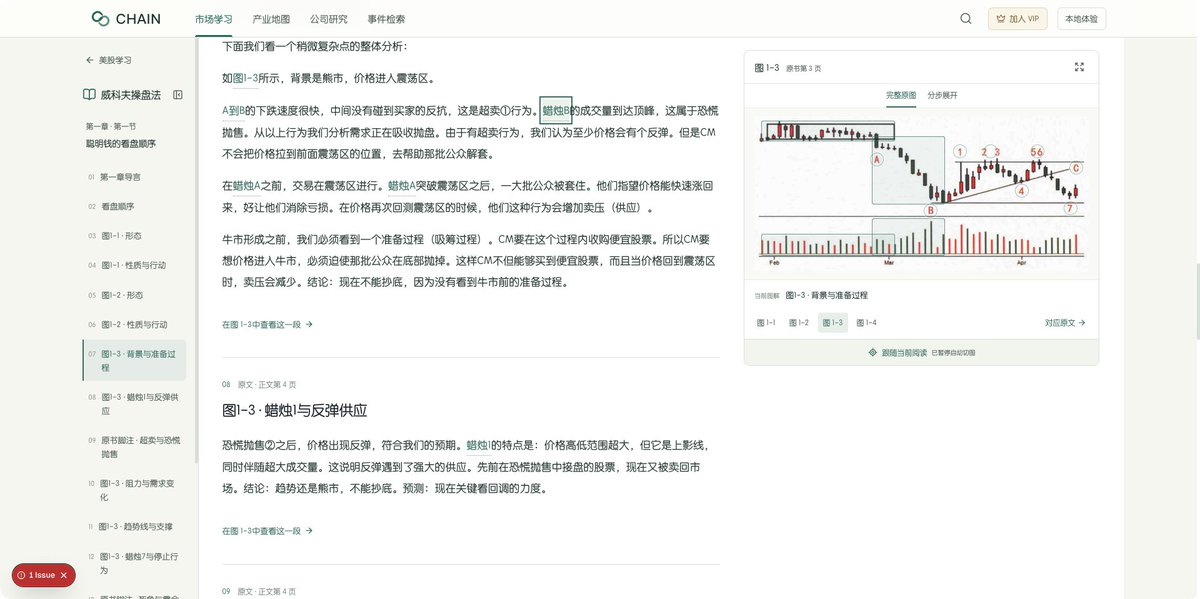Open search with the magnifier icon

coord(966,18)
